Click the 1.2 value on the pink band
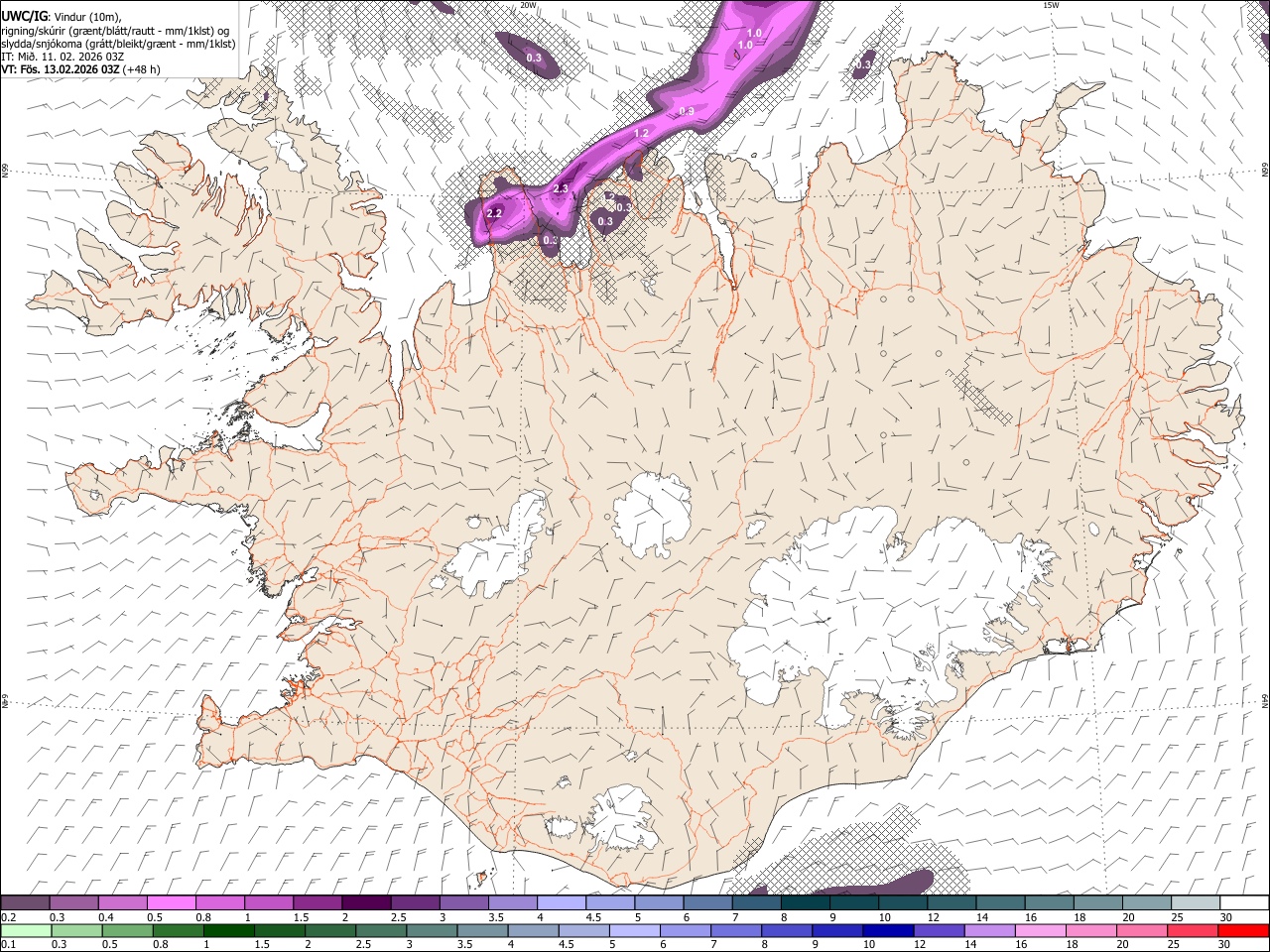This screenshot has height=952, width=1270. click(x=641, y=133)
